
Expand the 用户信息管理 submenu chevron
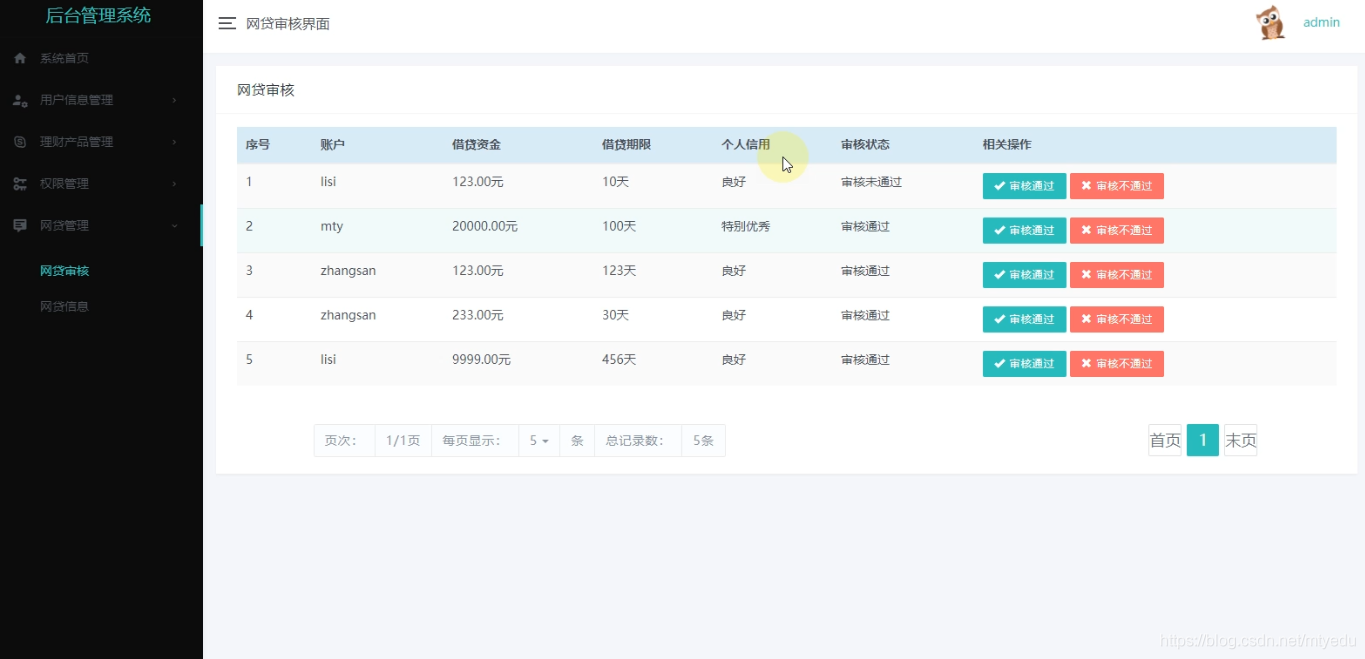pos(173,100)
